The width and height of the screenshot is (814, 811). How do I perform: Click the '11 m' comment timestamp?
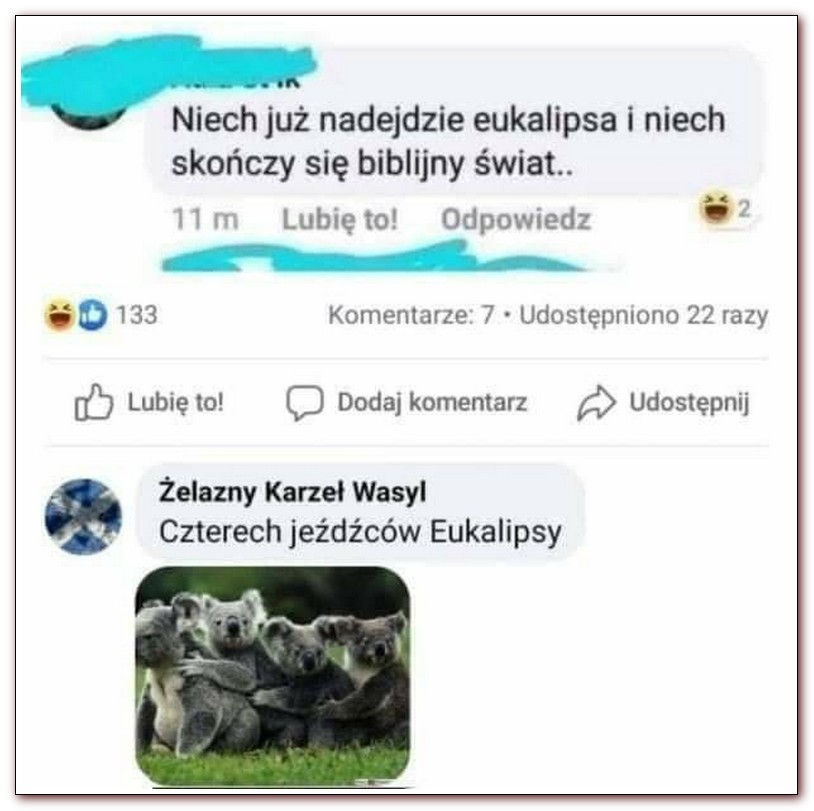coord(205,219)
